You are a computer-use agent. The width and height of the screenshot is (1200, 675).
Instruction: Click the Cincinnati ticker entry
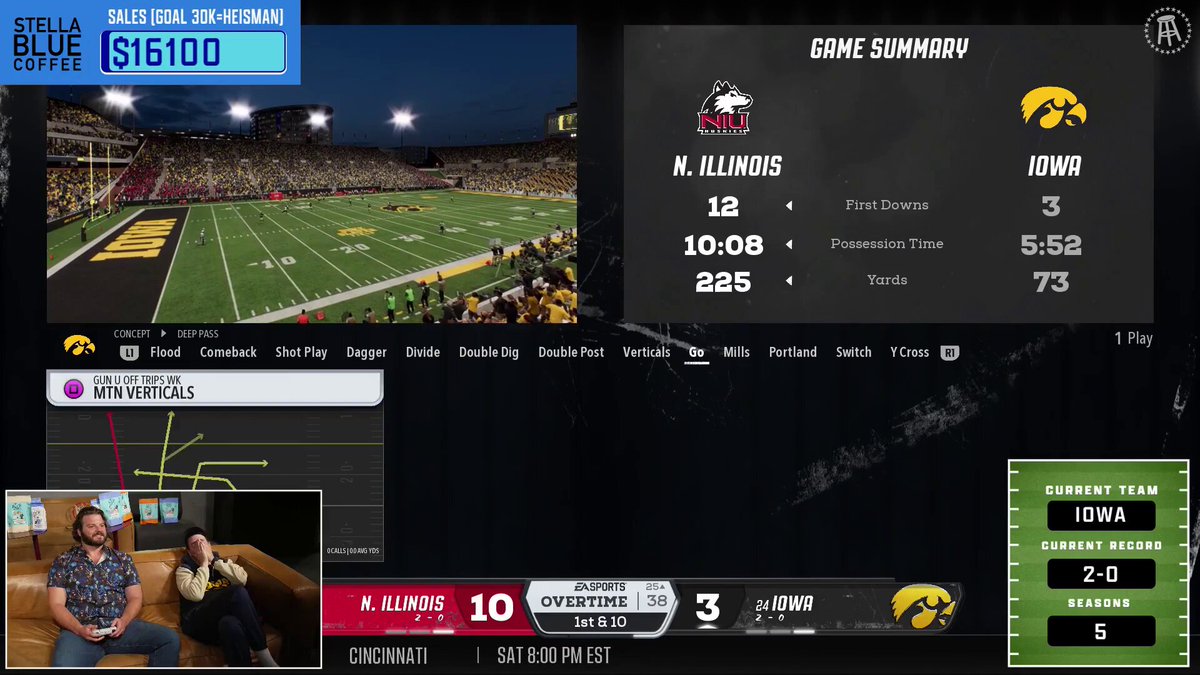[388, 656]
